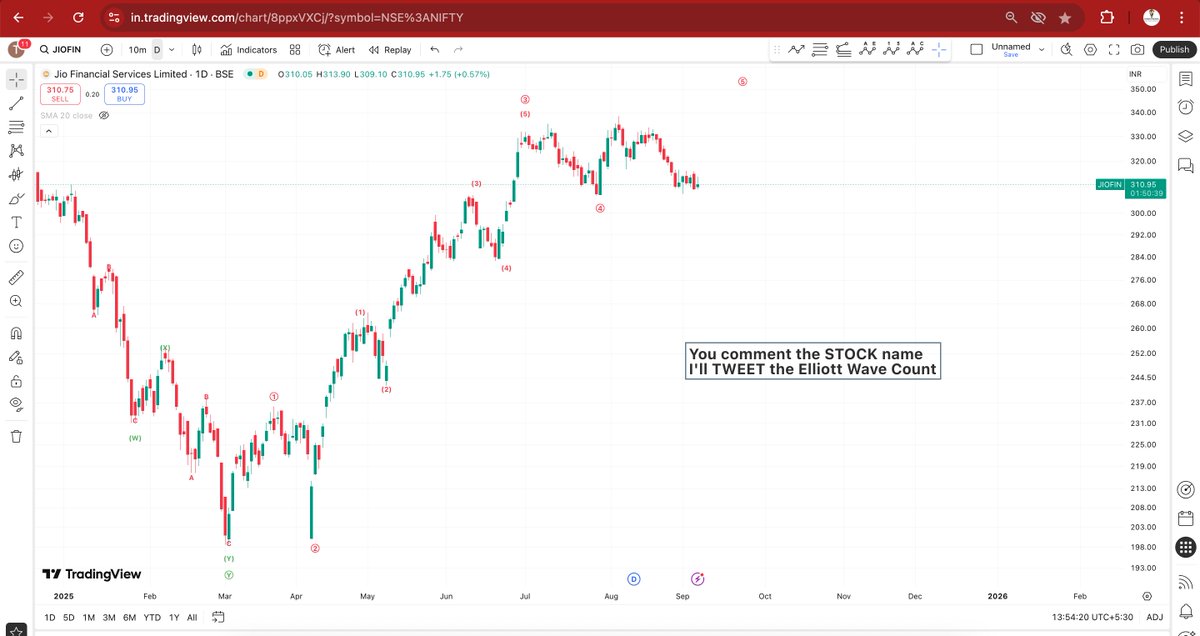Open the Fibonacci retracement tool group

coord(16,126)
